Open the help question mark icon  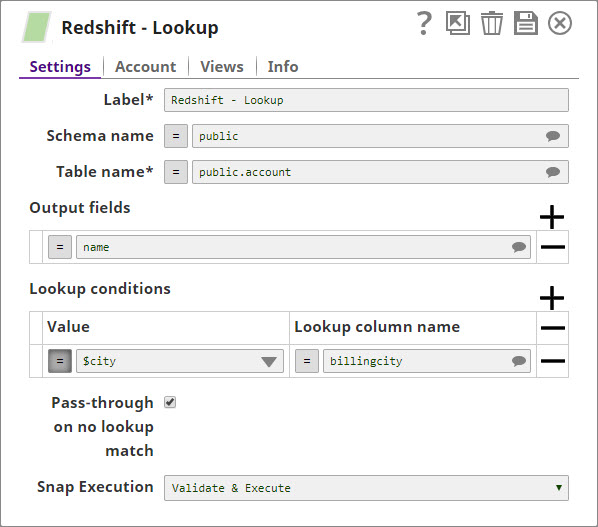point(424,23)
